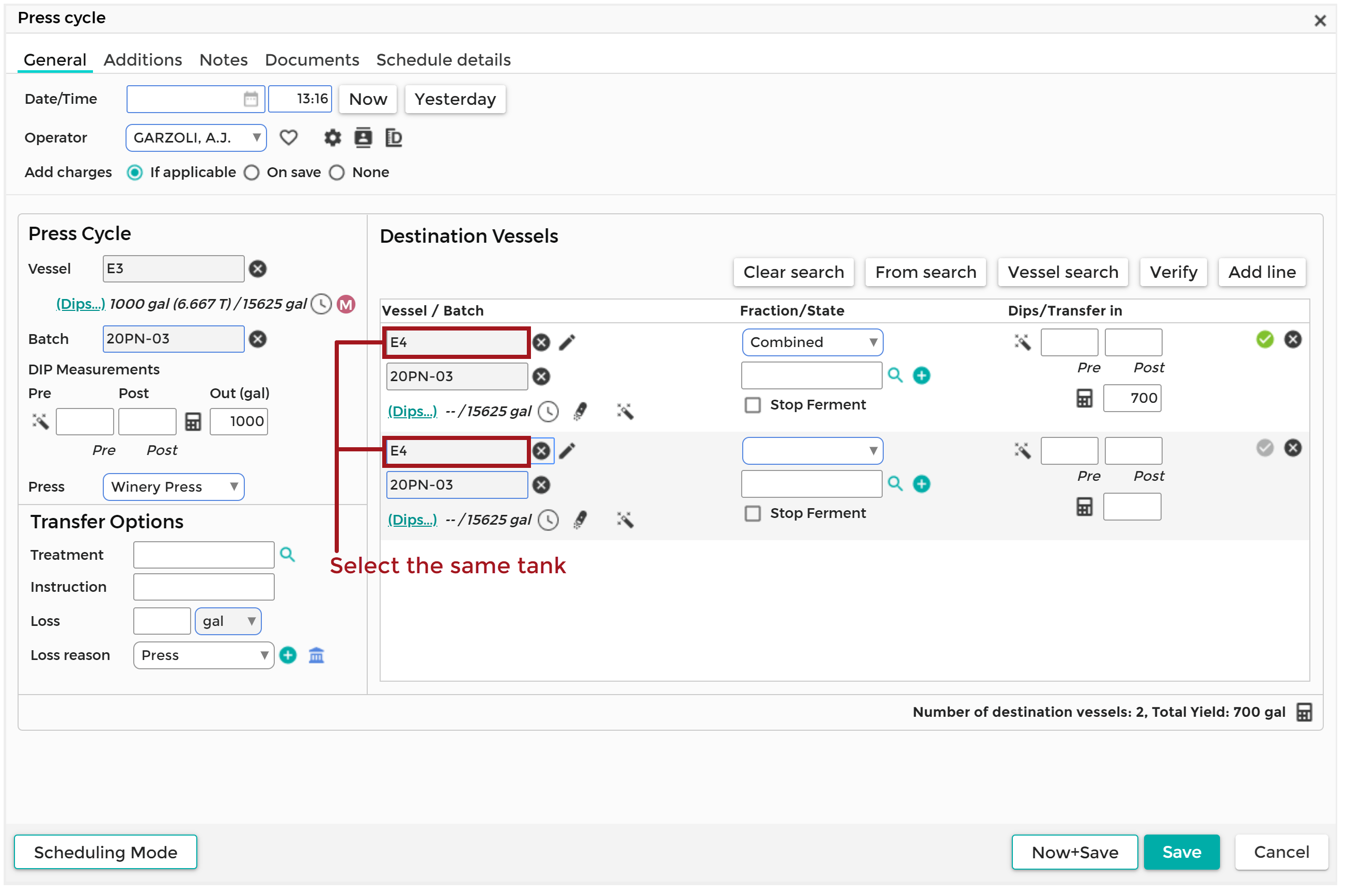Viewport: 1346px width, 896px height.
Task: Click the From search button
Action: [926, 272]
